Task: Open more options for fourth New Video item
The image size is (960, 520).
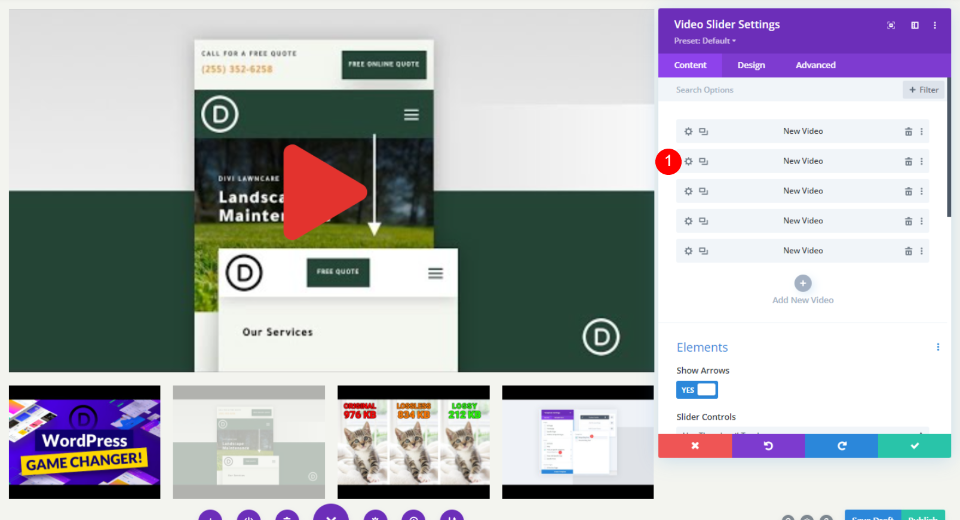Action: point(921,221)
